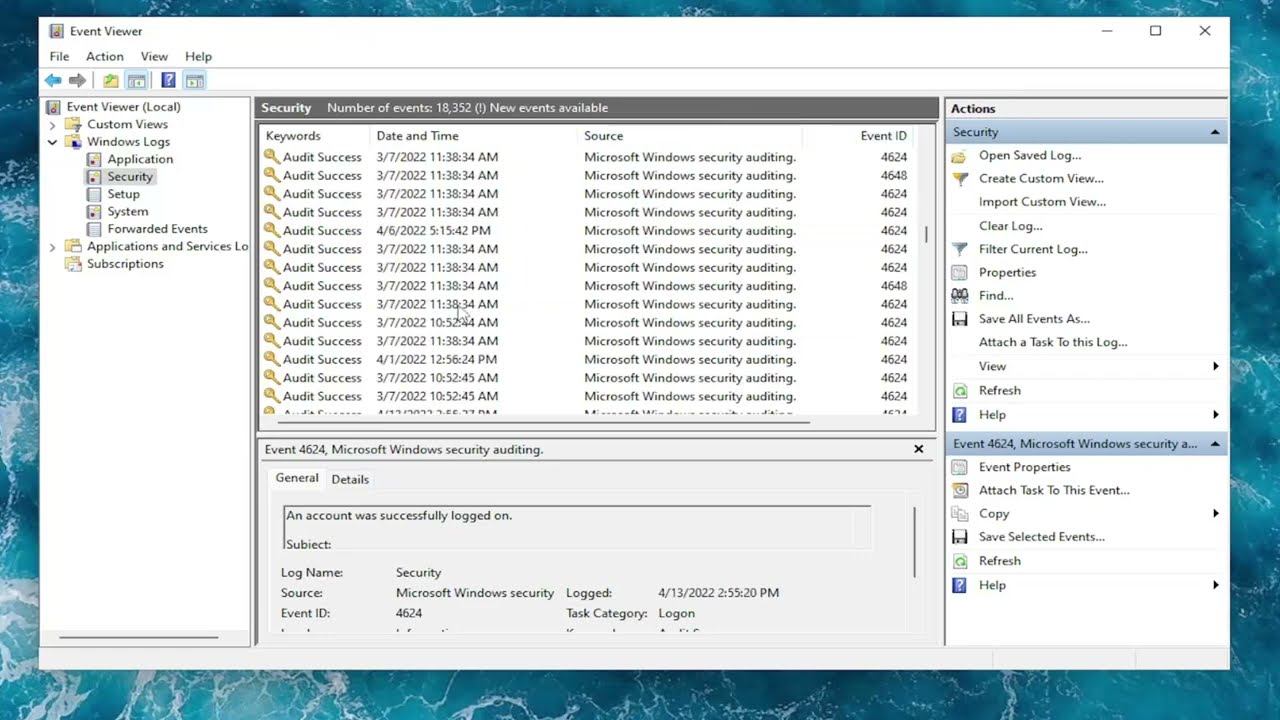Select the event dated 4/6/2022 5:15:42 PM
The height and width of the screenshot is (720, 1280).
pyautogui.click(x=586, y=231)
